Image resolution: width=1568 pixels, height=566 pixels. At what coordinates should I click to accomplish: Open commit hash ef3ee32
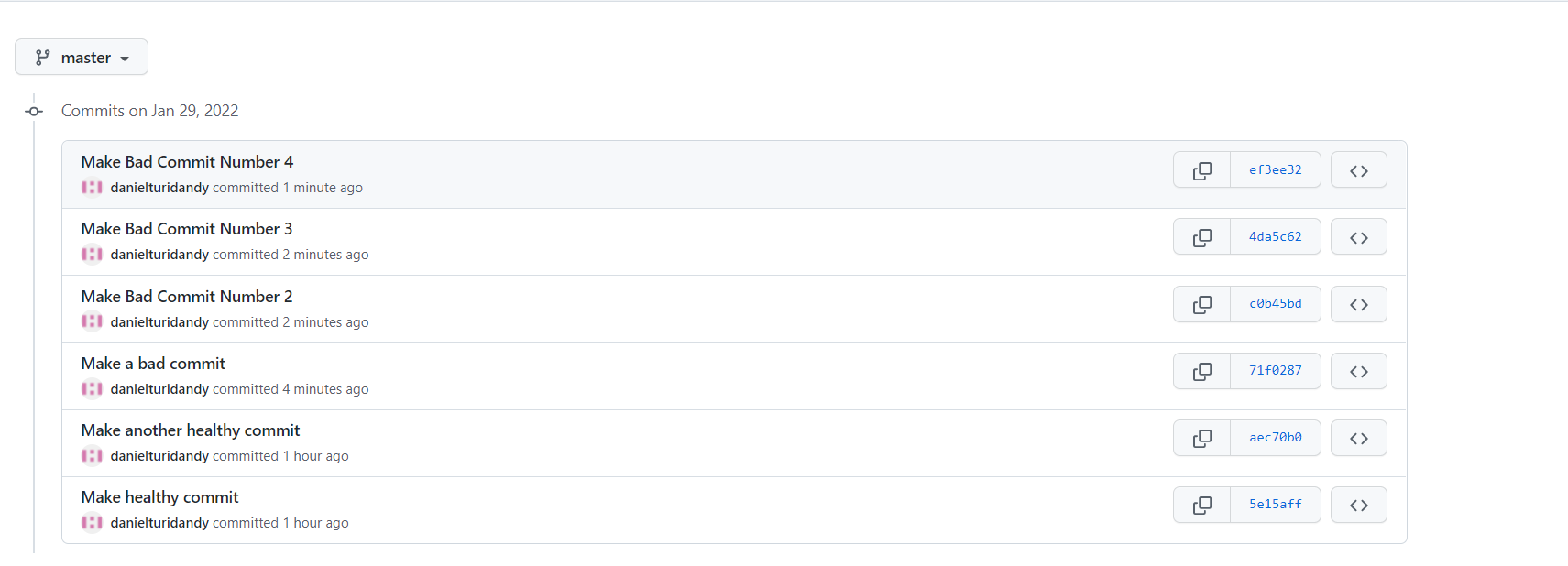(1275, 170)
